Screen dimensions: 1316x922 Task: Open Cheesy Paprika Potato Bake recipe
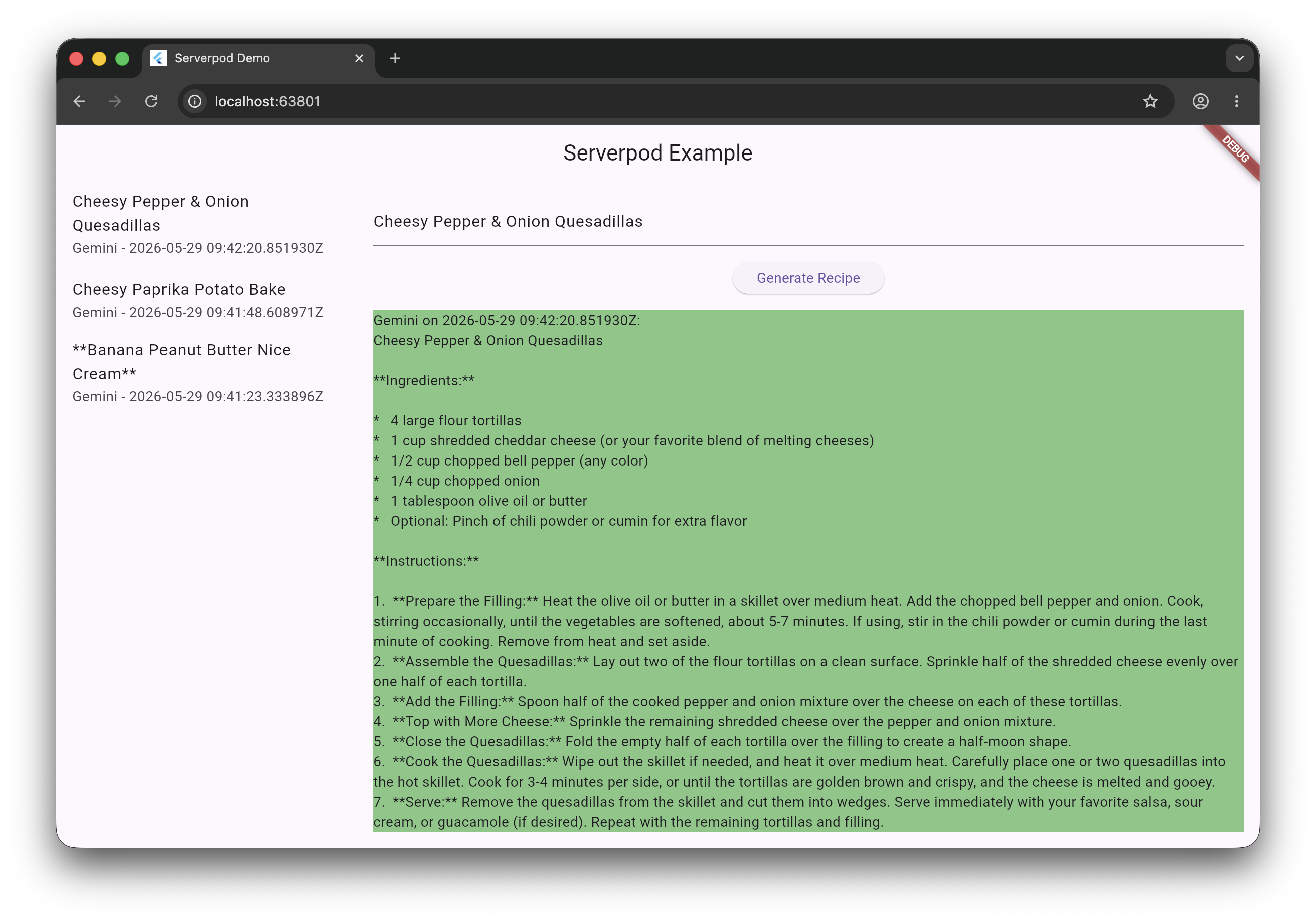198,300
